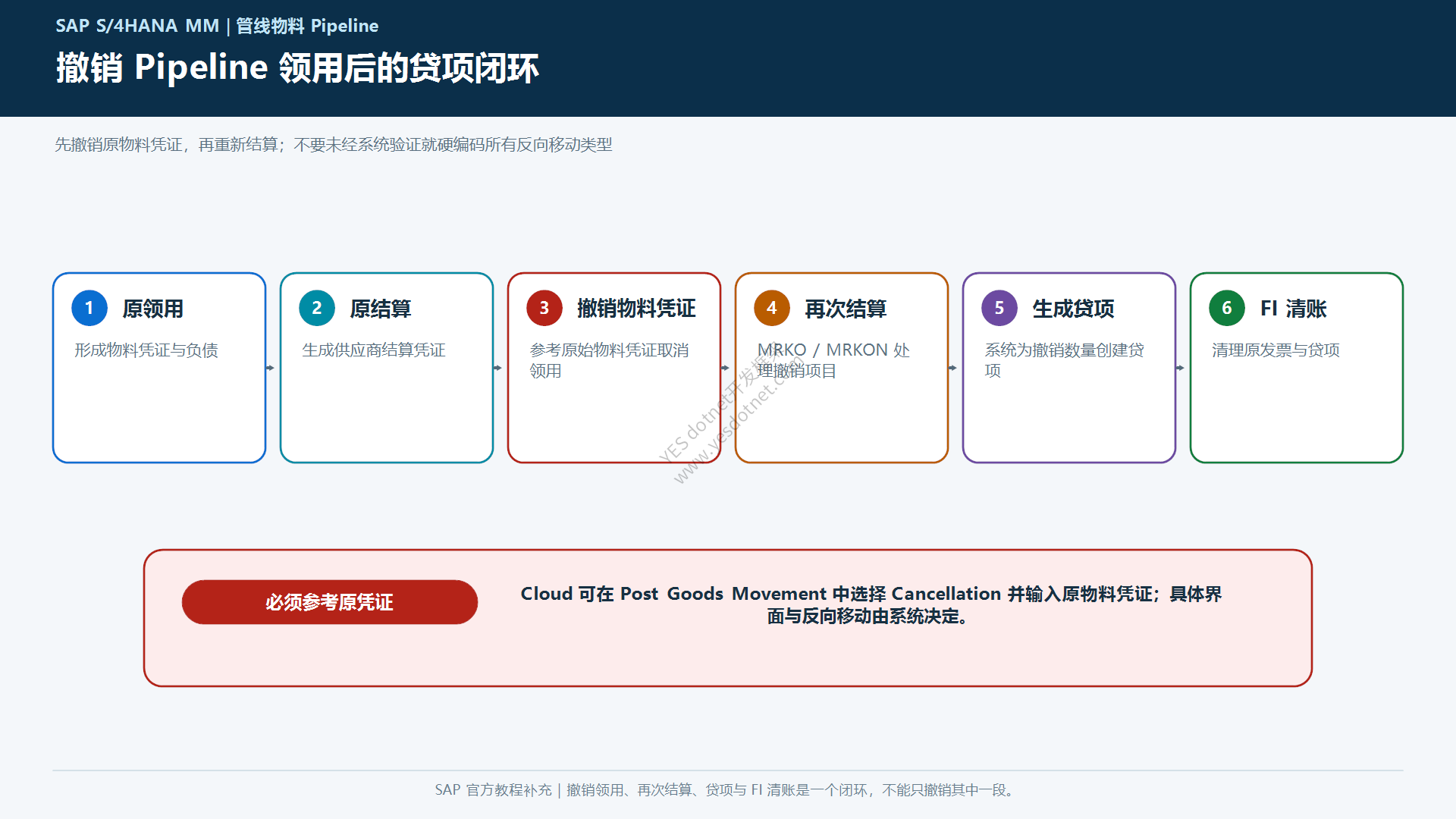Click the blue step 1 circle
The image size is (1456, 819).
89,308
